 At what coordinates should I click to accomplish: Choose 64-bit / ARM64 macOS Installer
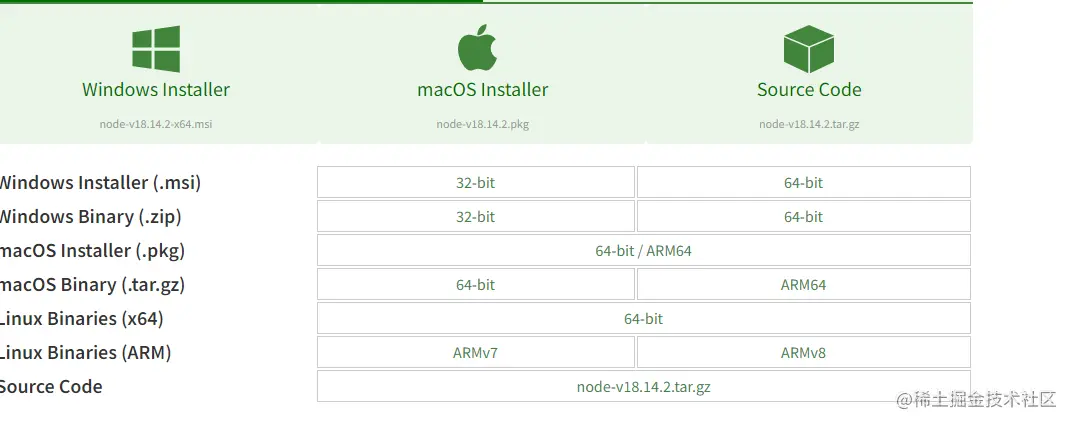point(643,251)
